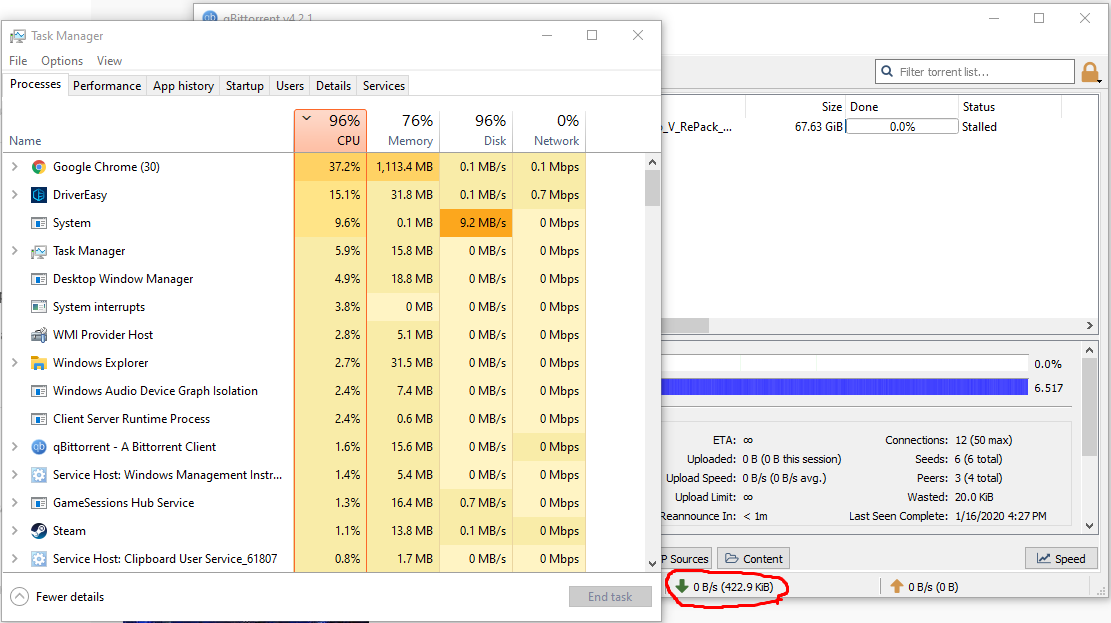This screenshot has height=623, width=1111.
Task: Switch to the Performance tab
Action: point(107,85)
